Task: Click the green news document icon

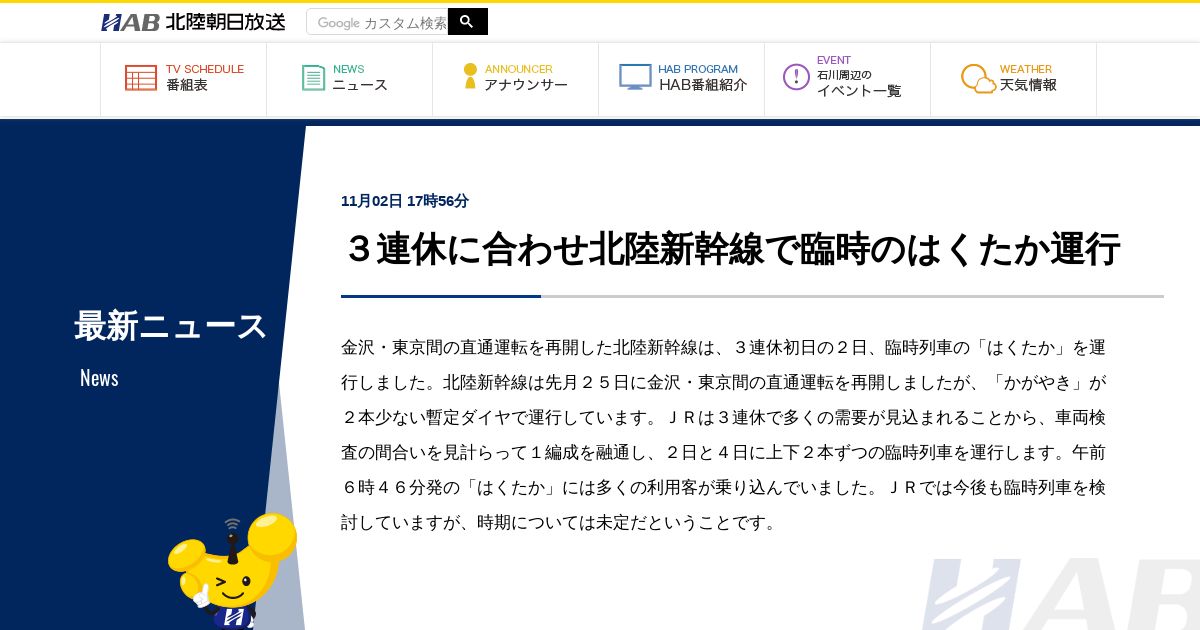Action: tap(313, 78)
